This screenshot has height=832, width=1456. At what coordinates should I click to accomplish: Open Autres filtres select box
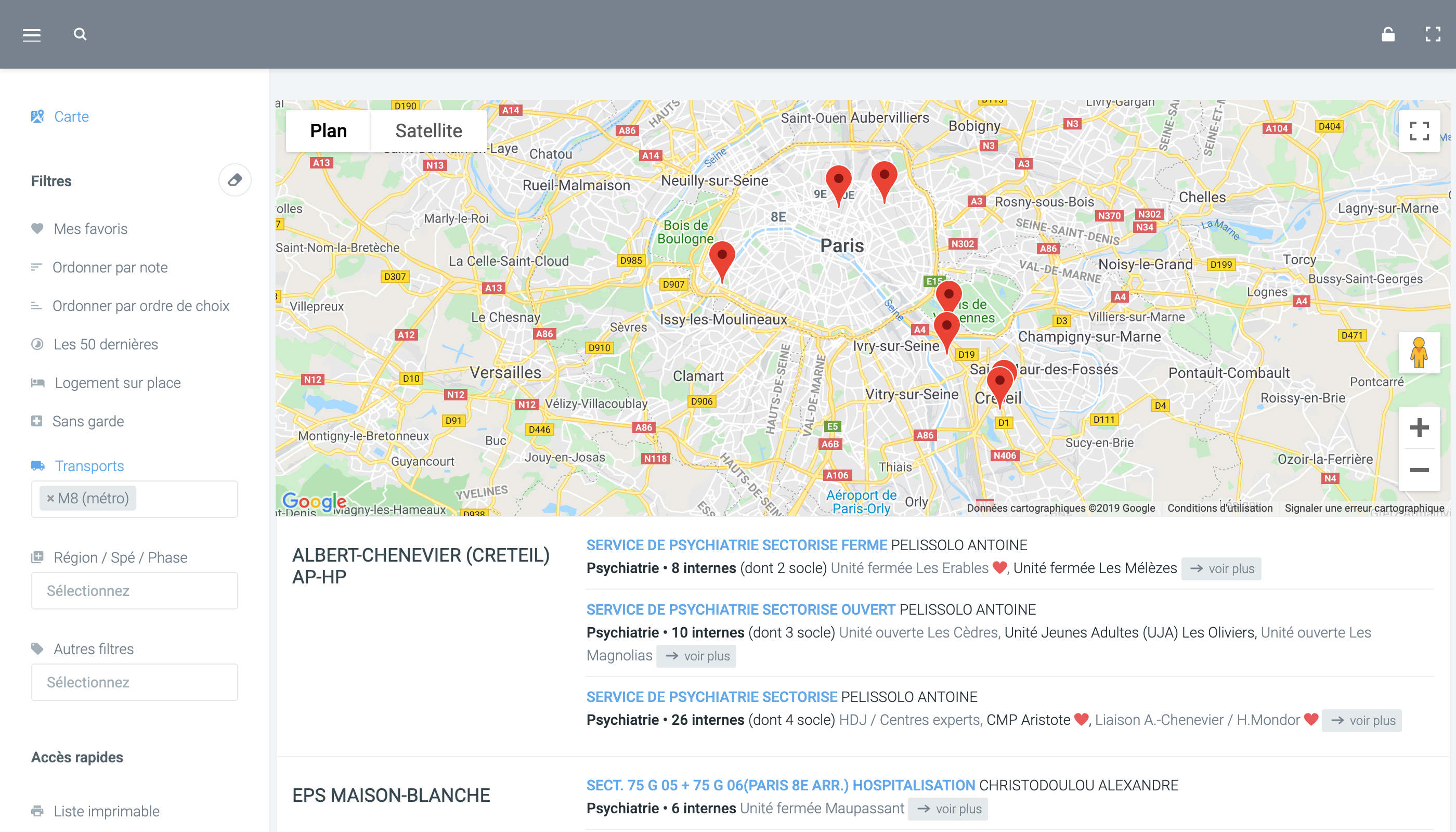point(134,682)
